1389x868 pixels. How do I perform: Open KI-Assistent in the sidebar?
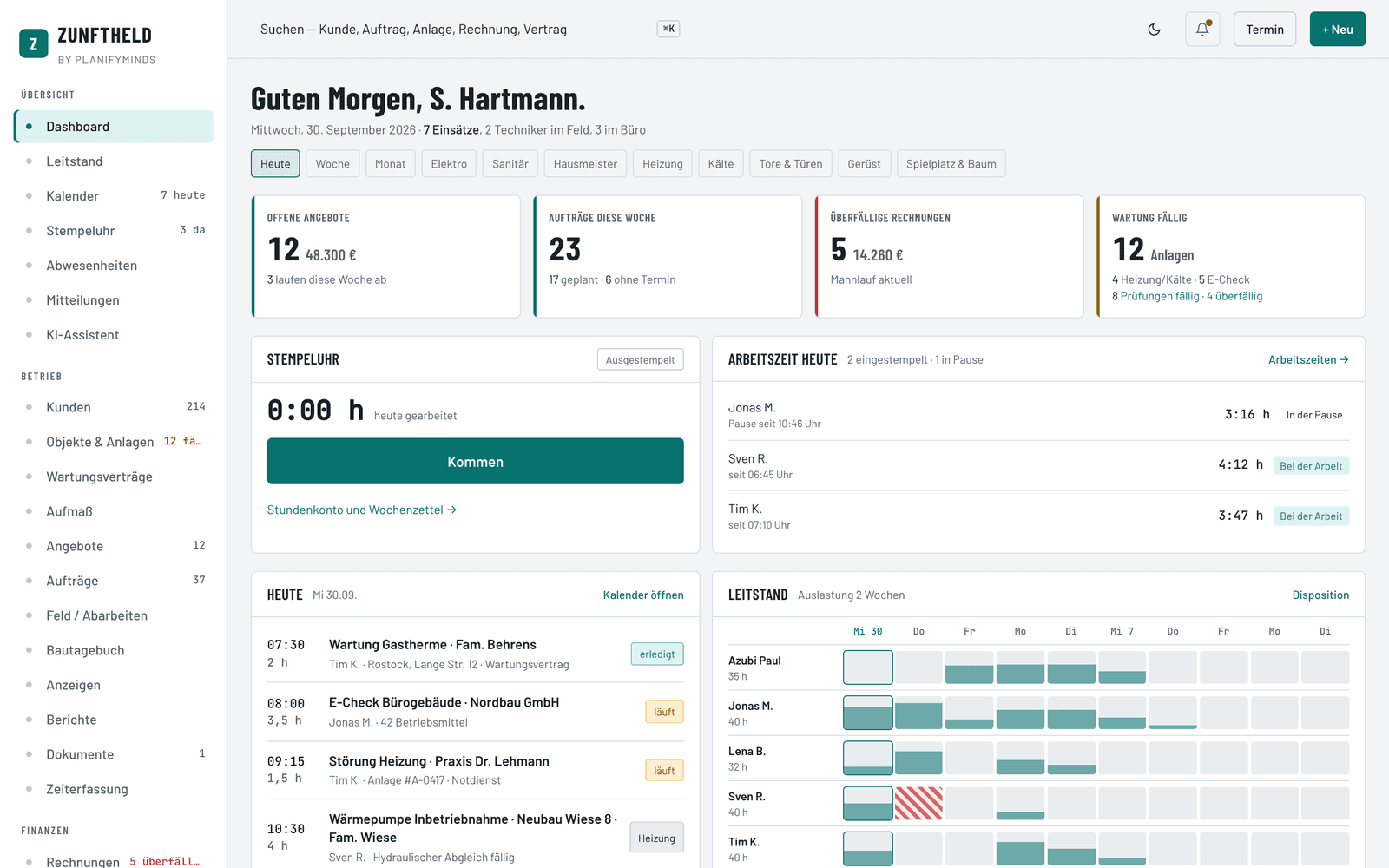114,335
